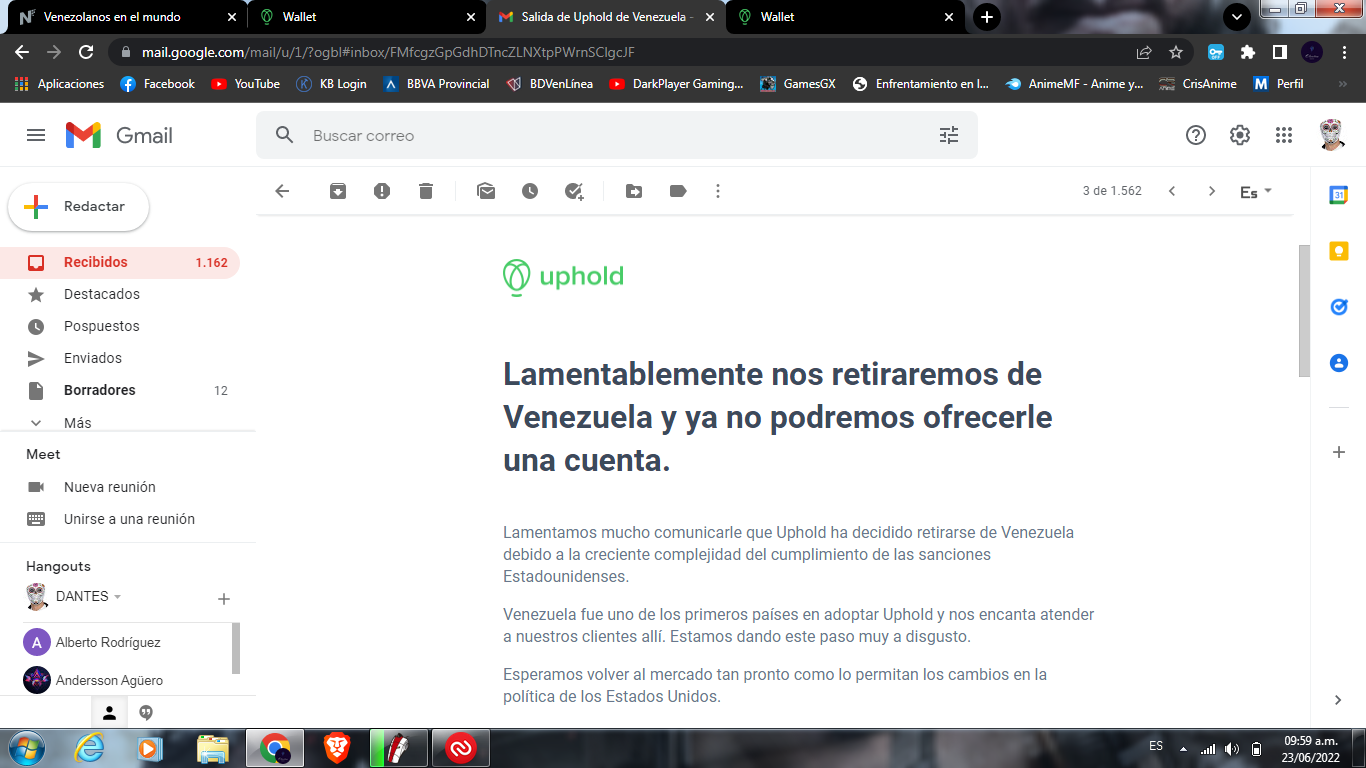Report this email as spam
This screenshot has width=1366, height=768.
pos(382,191)
